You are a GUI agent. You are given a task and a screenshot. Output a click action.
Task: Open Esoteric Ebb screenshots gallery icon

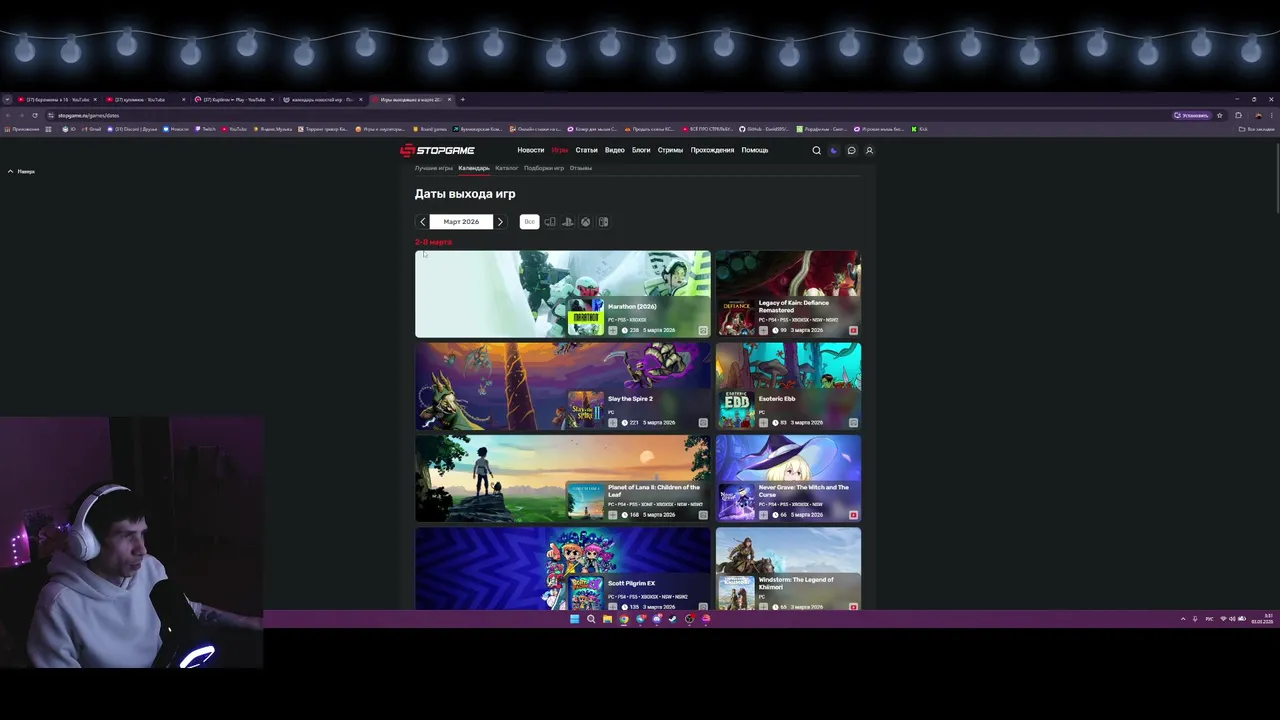(x=853, y=422)
